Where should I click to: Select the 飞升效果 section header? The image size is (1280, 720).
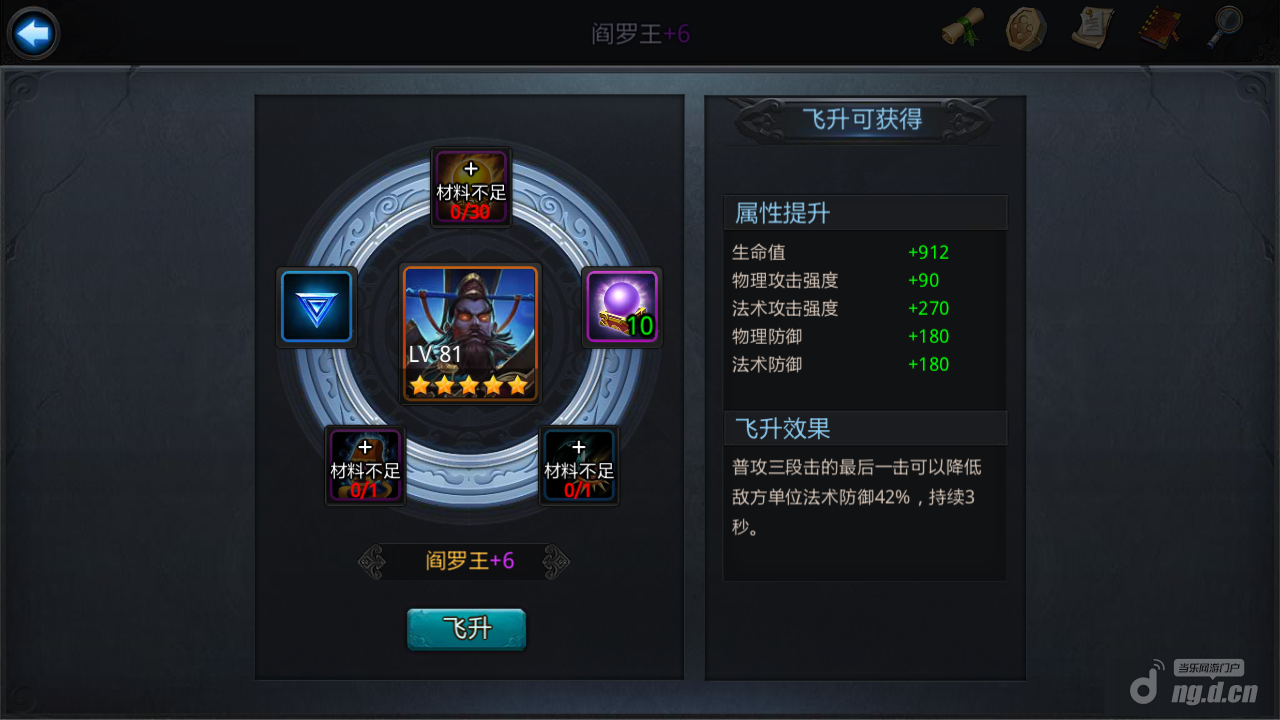865,428
